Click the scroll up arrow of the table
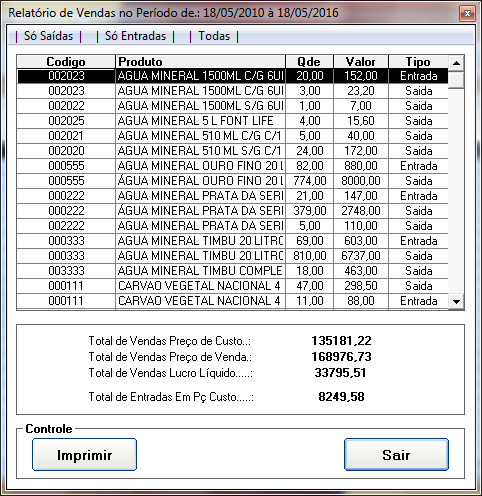Viewport: 482px width, 496px height. point(456,63)
